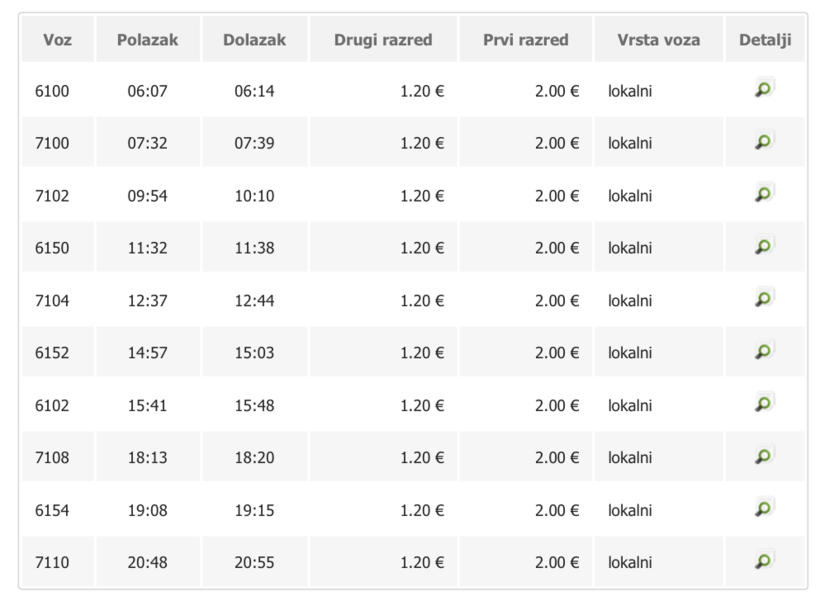The image size is (820, 601).
Task: Select train number 6100 cell
Action: click(x=52, y=91)
